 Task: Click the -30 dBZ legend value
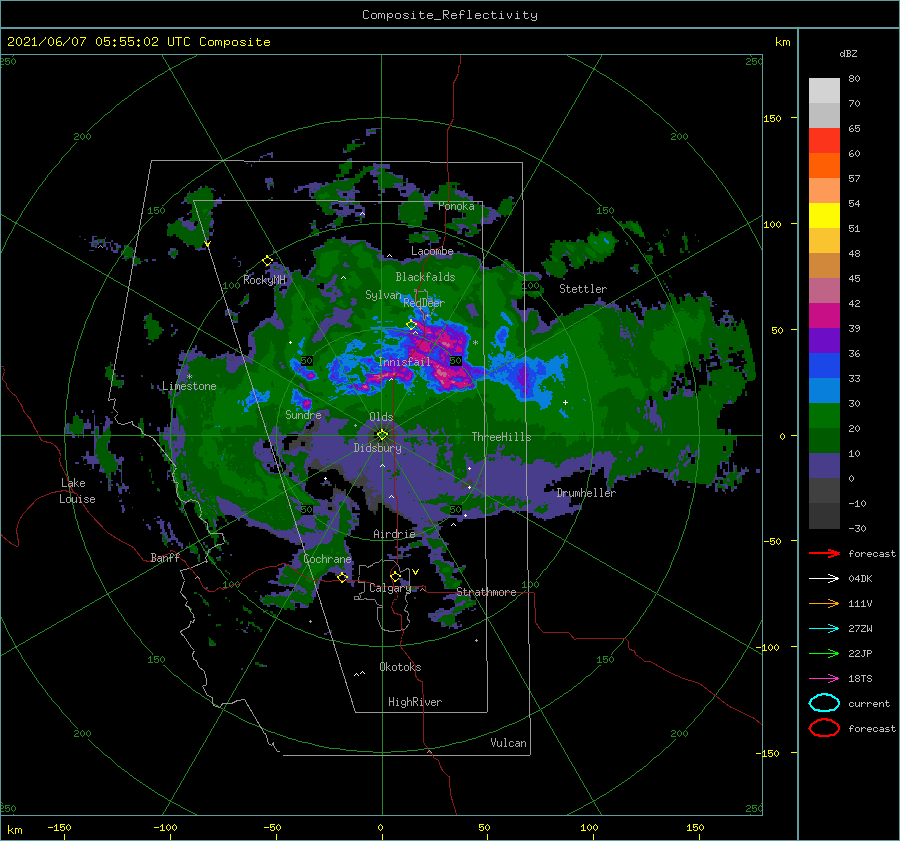[x=857, y=529]
